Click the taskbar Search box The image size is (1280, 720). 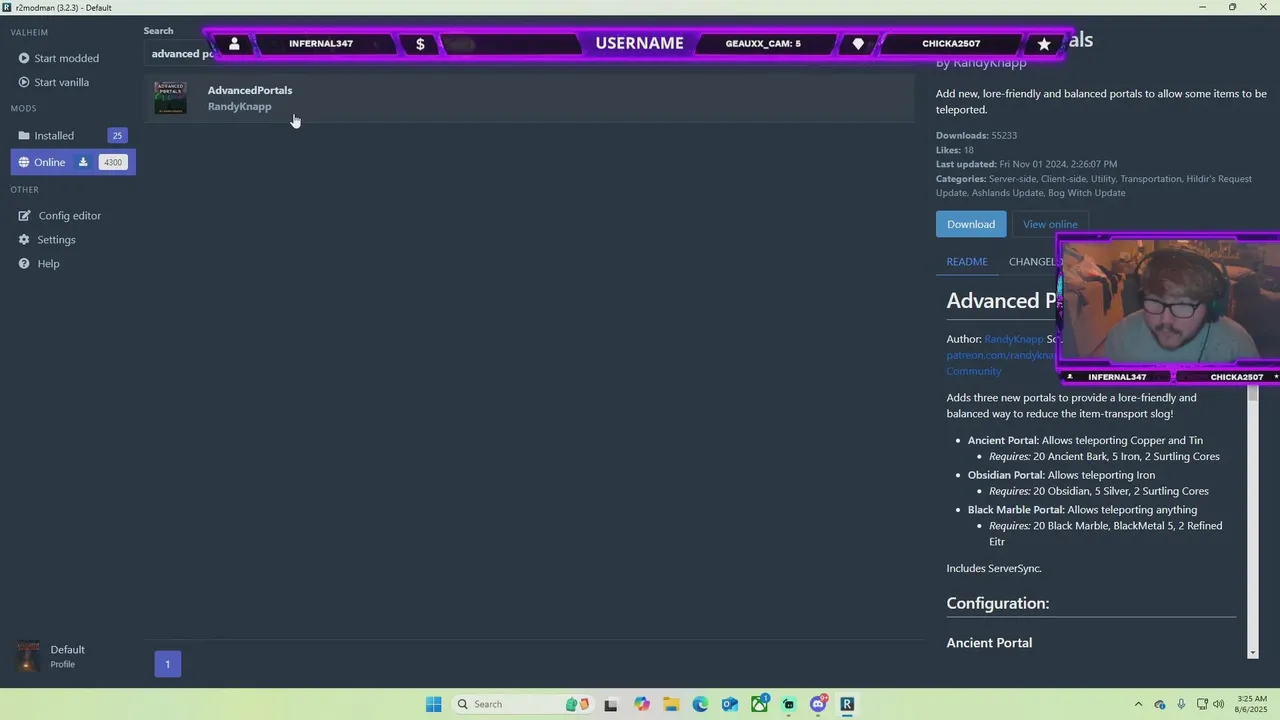click(x=522, y=704)
